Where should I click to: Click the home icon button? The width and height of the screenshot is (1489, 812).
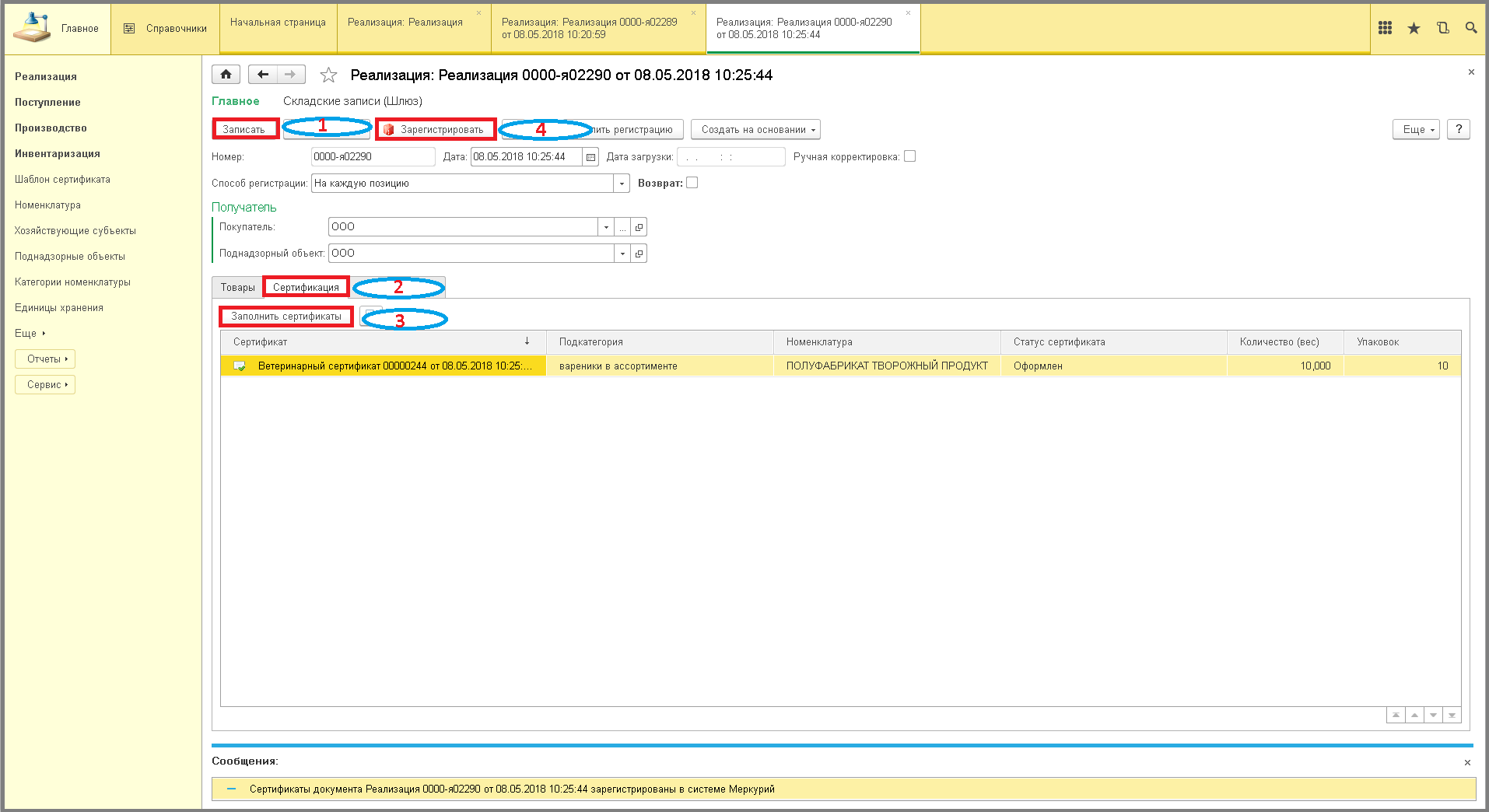click(x=226, y=75)
